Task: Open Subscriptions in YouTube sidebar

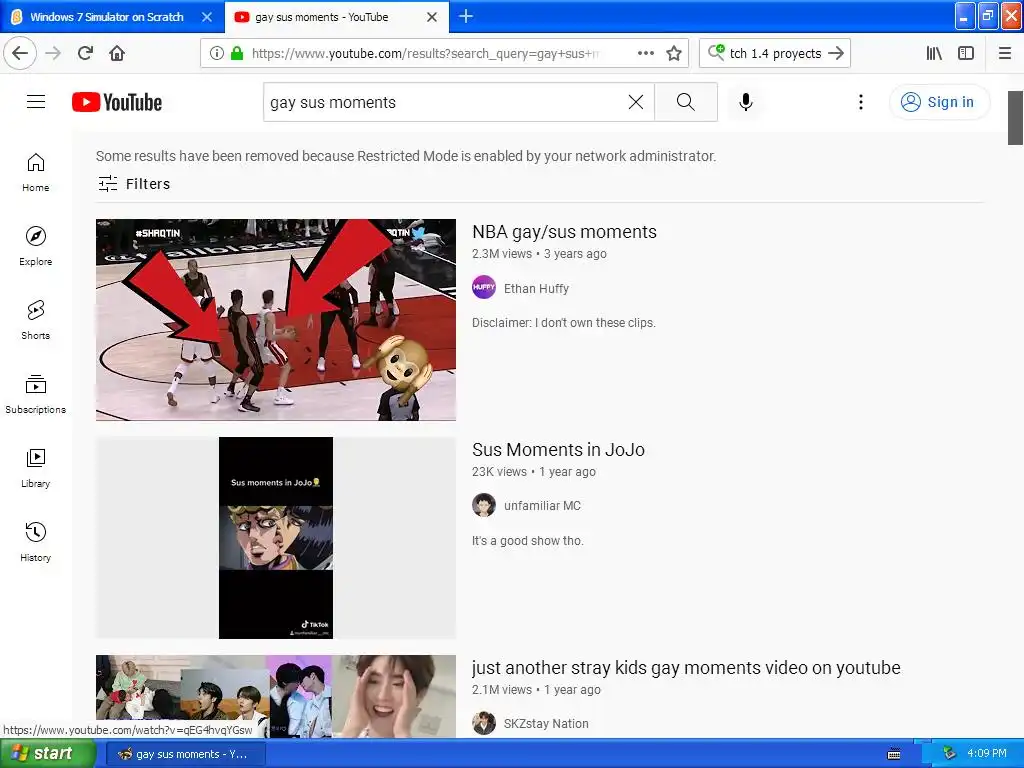Action: pos(35,394)
